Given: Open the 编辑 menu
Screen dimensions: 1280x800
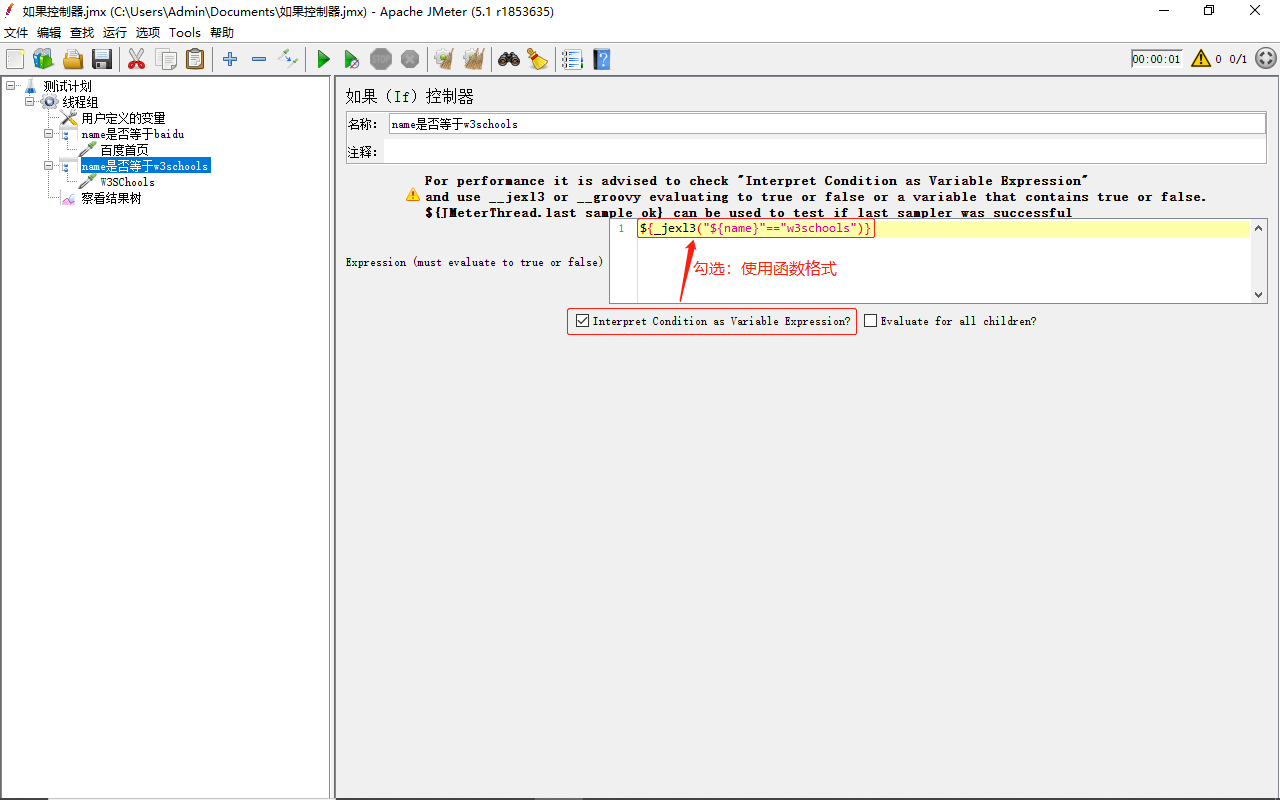Looking at the screenshot, I should click(x=49, y=33).
